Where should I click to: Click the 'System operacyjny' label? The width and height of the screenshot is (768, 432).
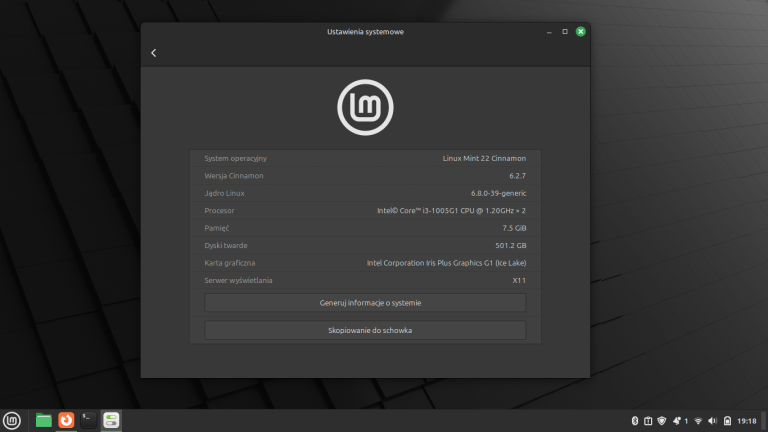pyautogui.click(x=236, y=158)
